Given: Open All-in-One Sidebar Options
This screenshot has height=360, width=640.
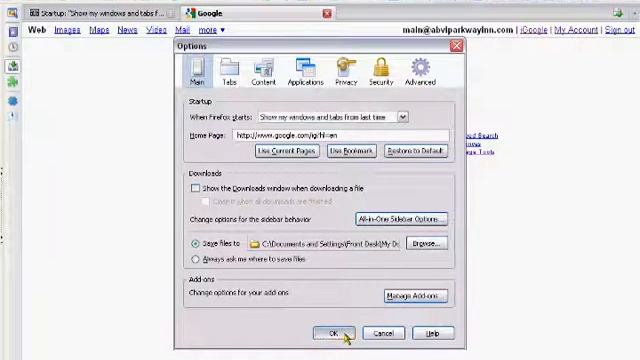Looking at the screenshot, I should [x=401, y=219].
